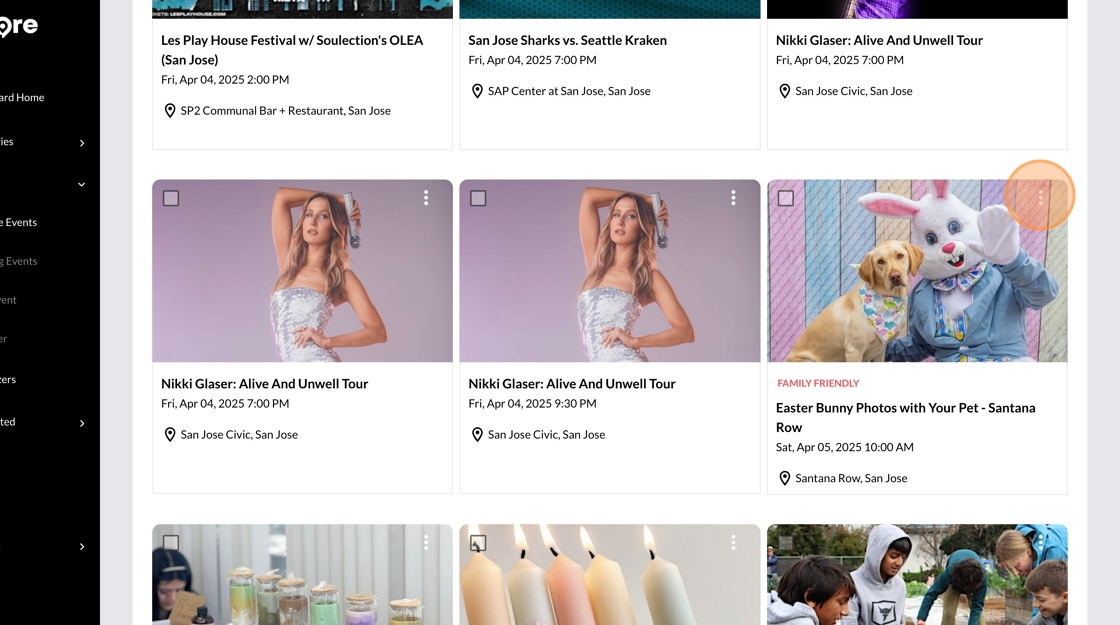The image size is (1120, 625).
Task: Open the sidebar item ending in 'e Events'
Action: pyautogui.click(x=19, y=223)
